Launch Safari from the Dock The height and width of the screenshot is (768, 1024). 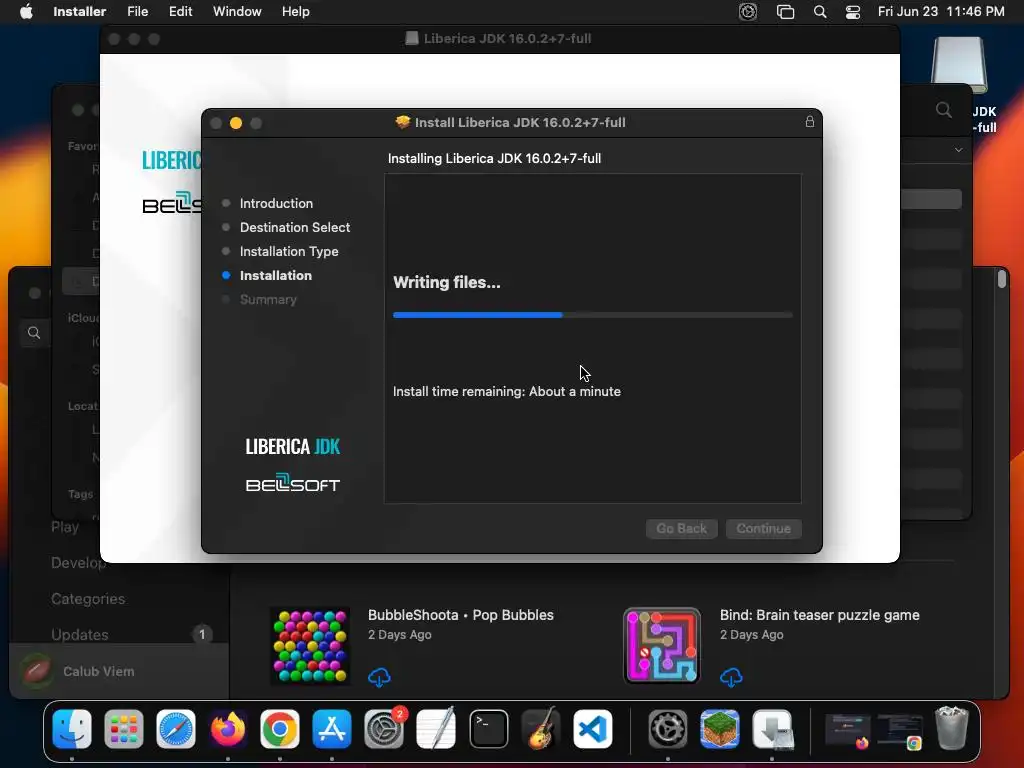point(176,728)
